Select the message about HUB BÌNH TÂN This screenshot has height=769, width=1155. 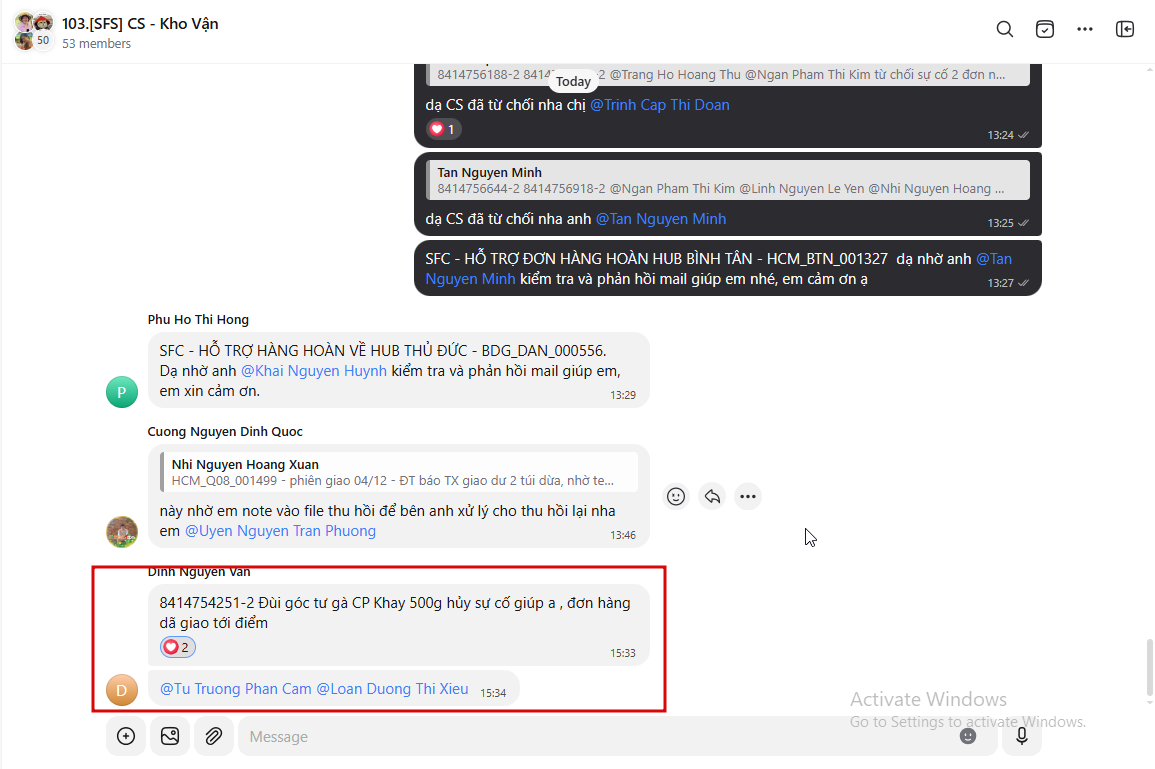728,268
